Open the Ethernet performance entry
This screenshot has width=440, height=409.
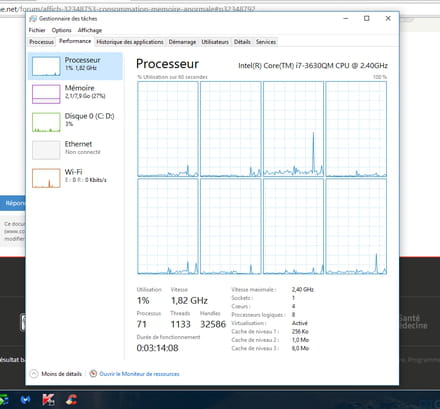(75, 150)
